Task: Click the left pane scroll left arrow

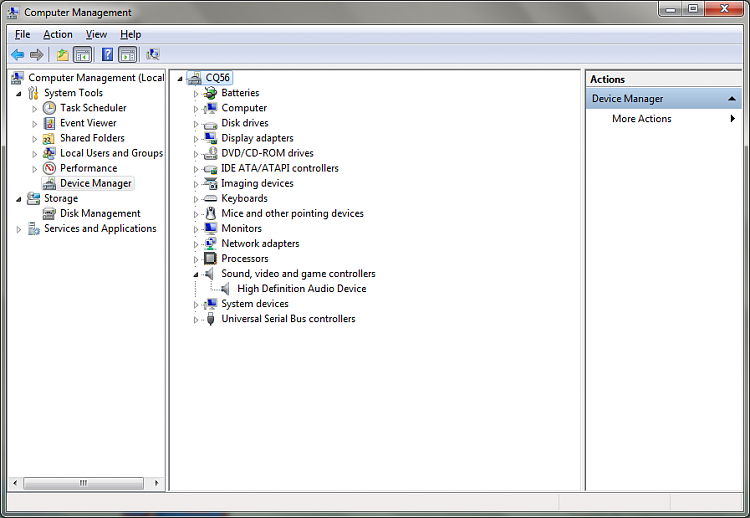Action: pyautogui.click(x=15, y=483)
